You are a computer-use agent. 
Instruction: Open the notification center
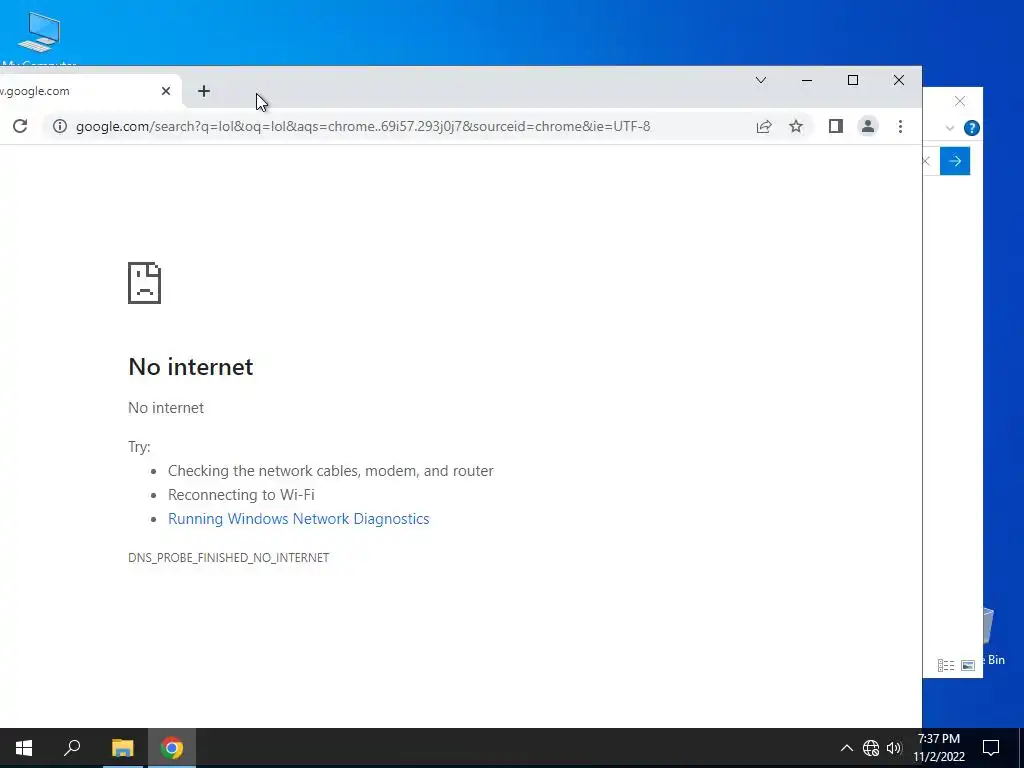[991, 748]
